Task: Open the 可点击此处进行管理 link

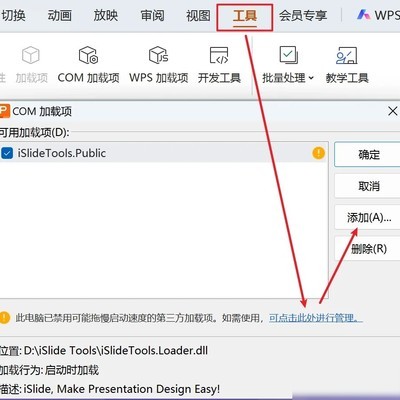Action: tap(316, 318)
